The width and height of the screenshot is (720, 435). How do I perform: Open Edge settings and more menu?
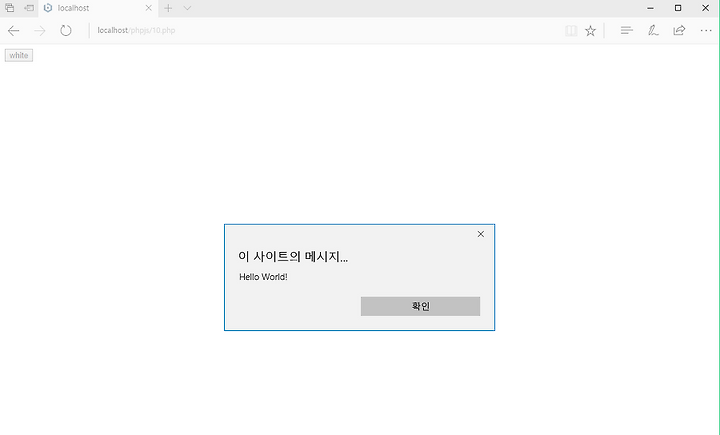(706, 31)
